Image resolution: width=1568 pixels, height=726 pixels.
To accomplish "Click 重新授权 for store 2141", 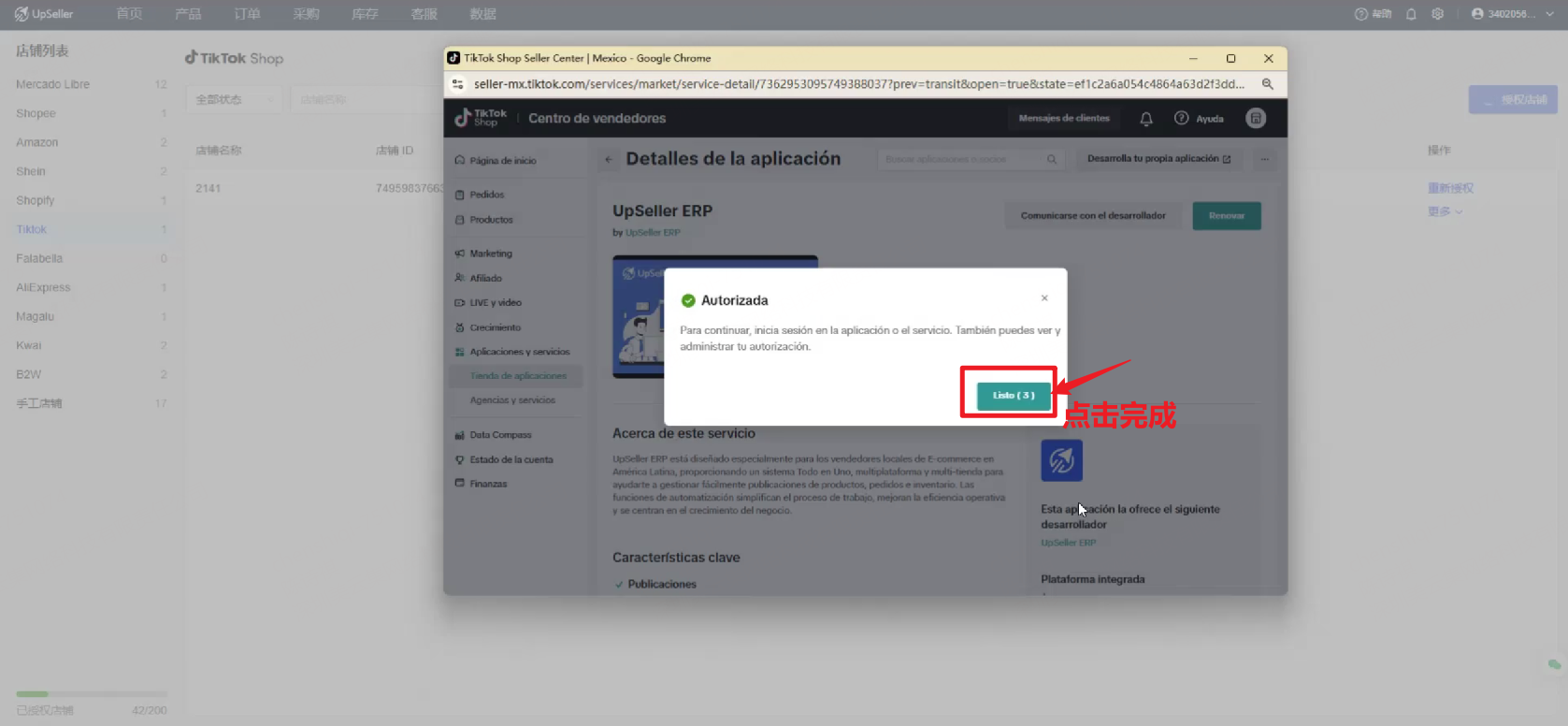I will [x=1450, y=188].
